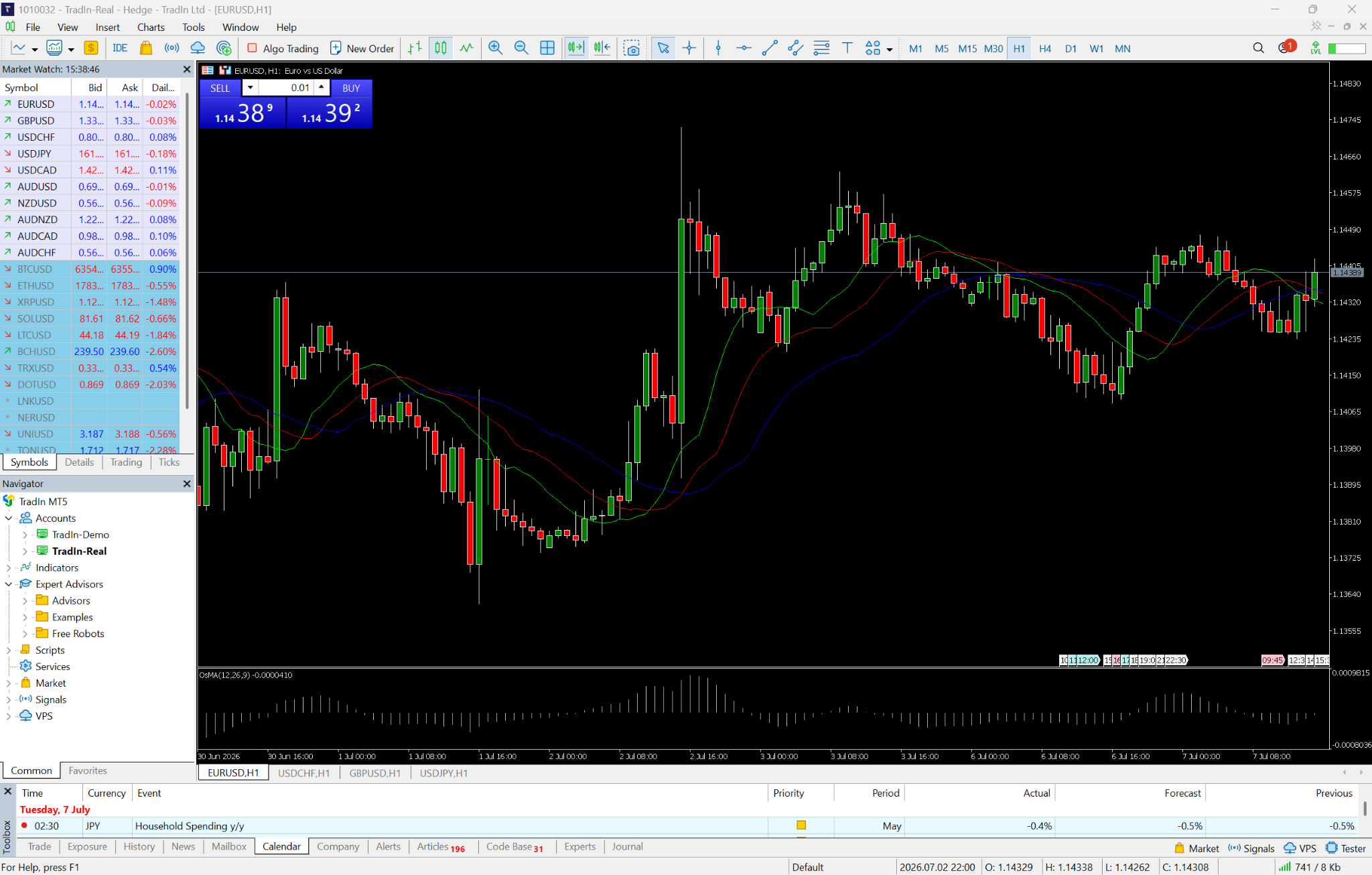The height and width of the screenshot is (875, 1372).
Task: Click the search magnifier icon
Action: coord(1258,48)
